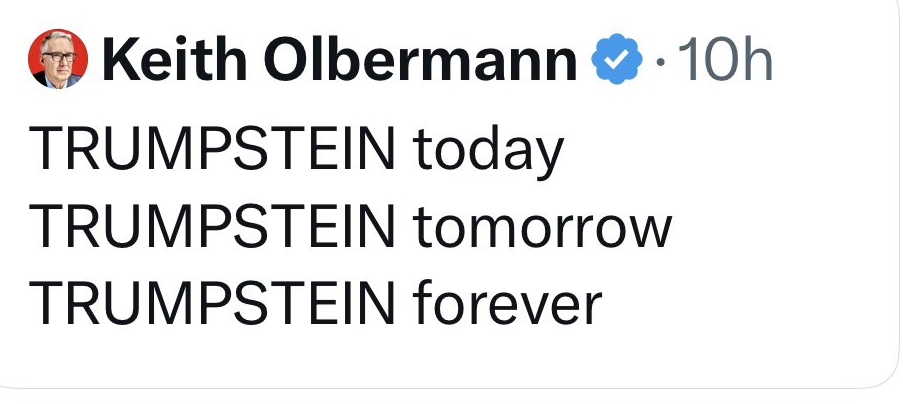Click the blue verified checkmark badge
The image size is (903, 404).
tap(617, 59)
